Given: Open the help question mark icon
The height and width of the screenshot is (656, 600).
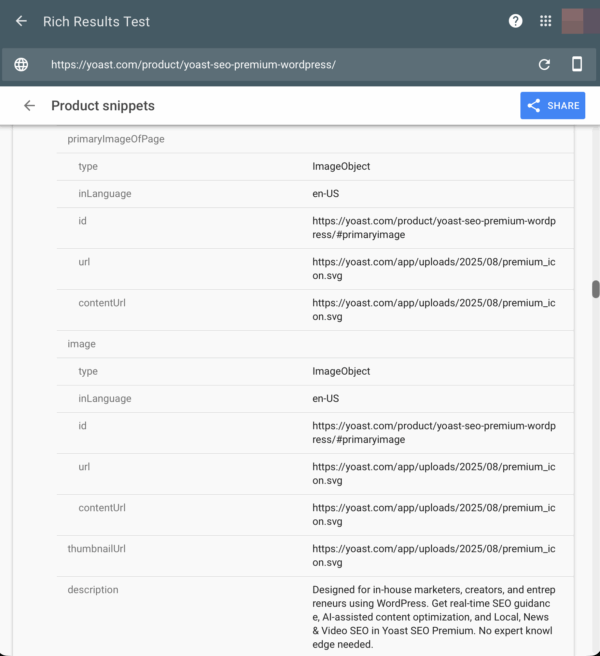Looking at the screenshot, I should 515,21.
